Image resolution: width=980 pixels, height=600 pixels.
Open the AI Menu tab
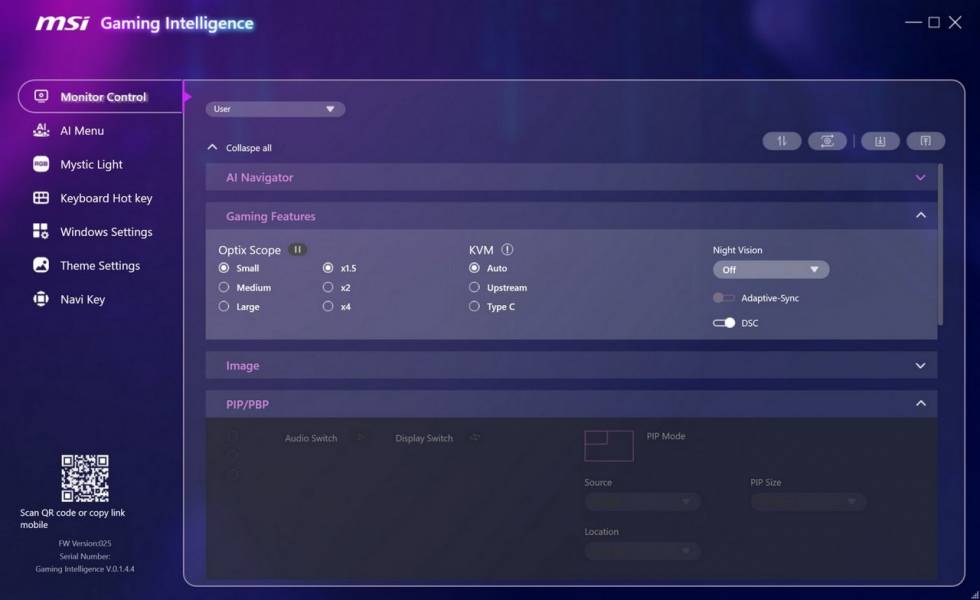(x=82, y=131)
